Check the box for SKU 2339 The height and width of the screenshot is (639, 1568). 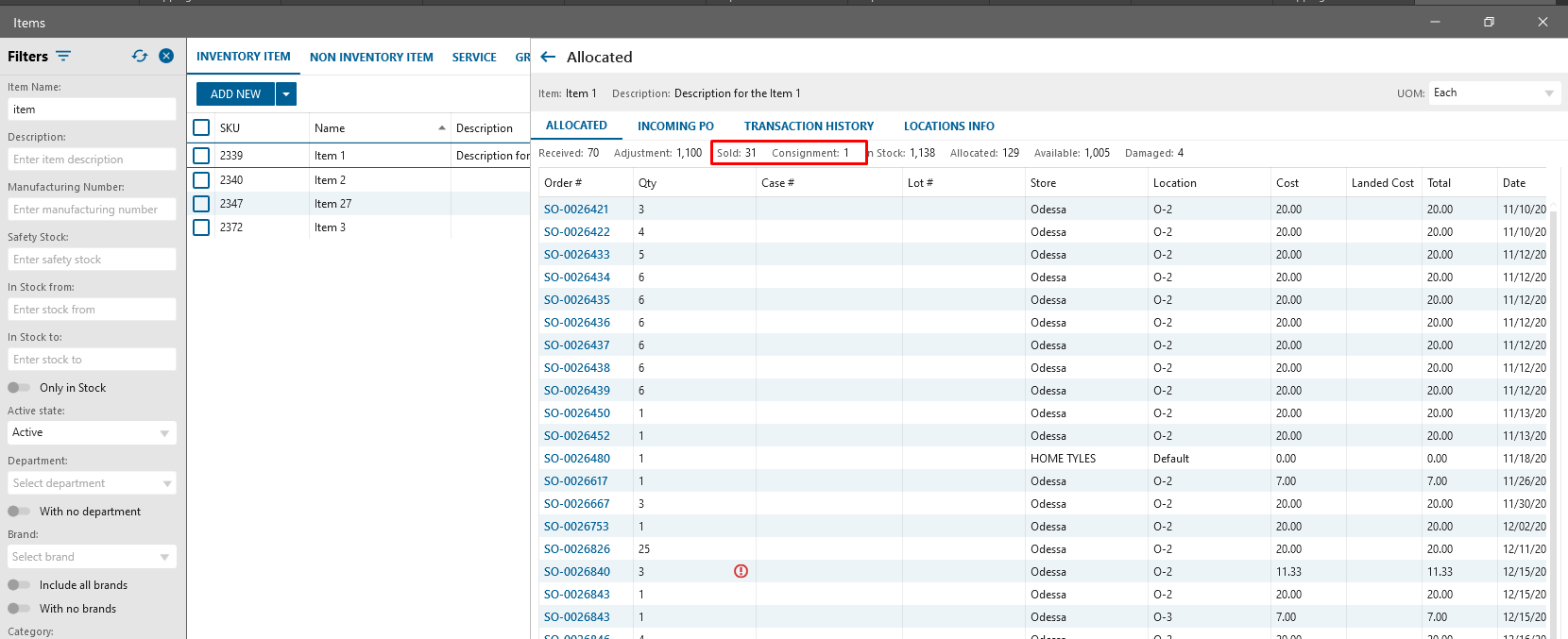point(201,155)
